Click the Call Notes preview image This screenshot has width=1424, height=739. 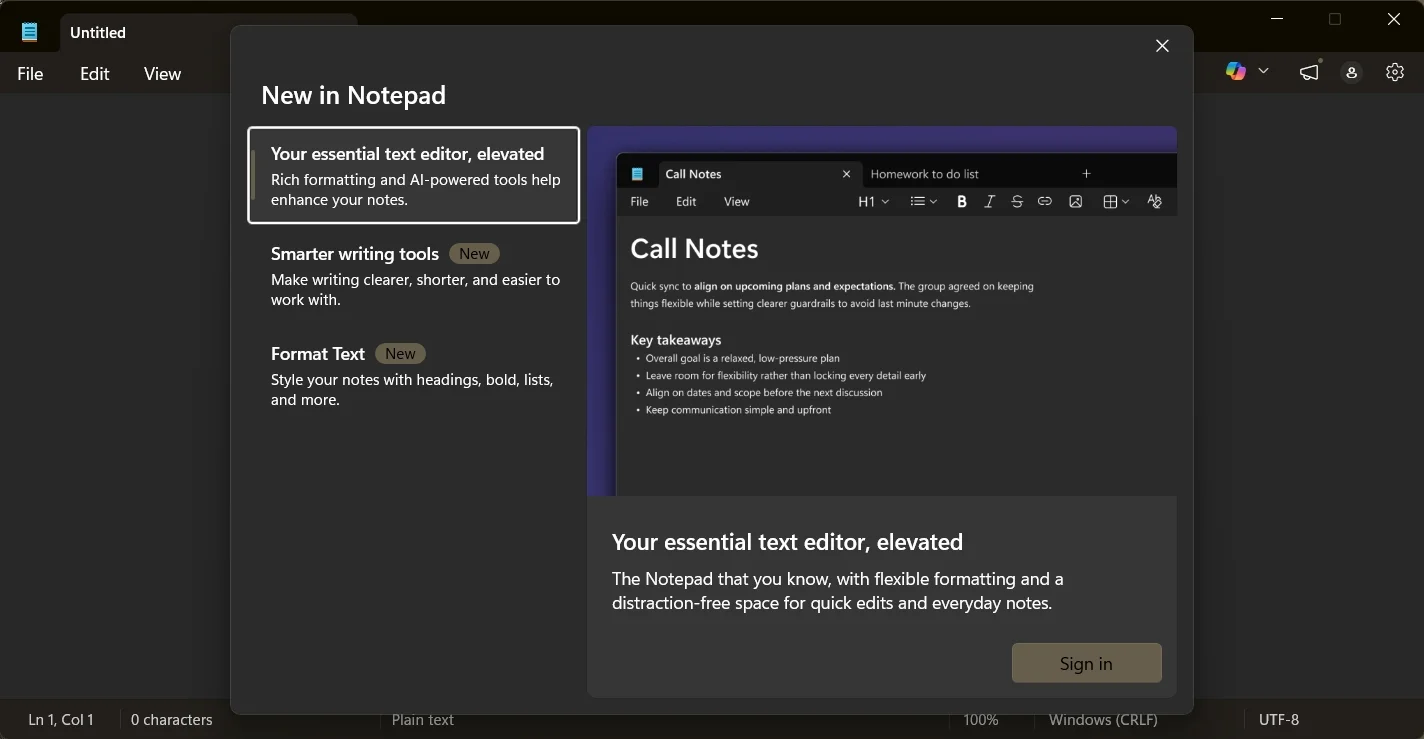(882, 311)
